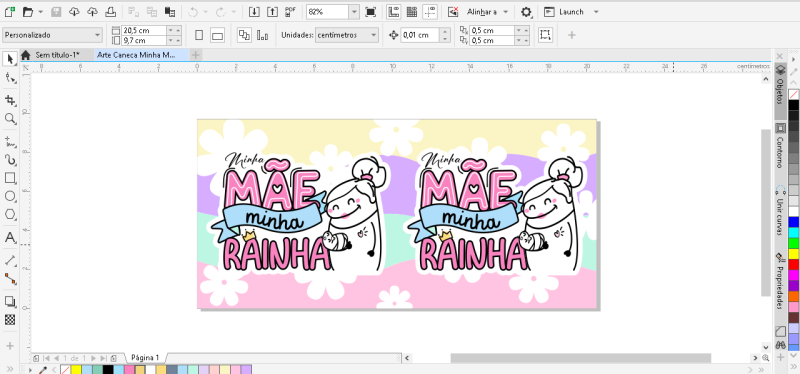
Task: Toggle snapping off icon
Action: click(x=453, y=11)
